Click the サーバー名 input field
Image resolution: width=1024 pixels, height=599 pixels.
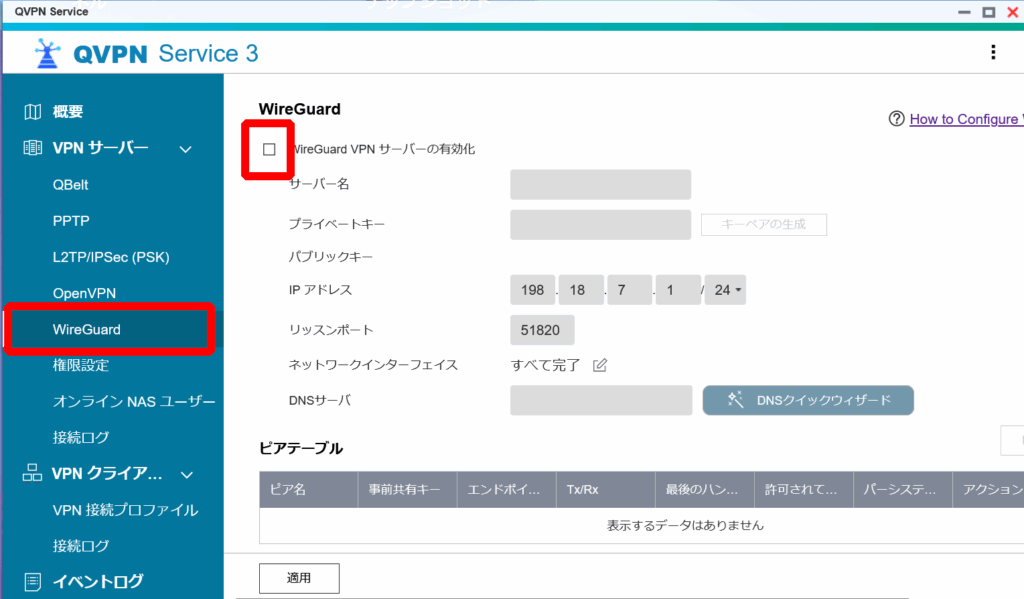click(x=600, y=185)
